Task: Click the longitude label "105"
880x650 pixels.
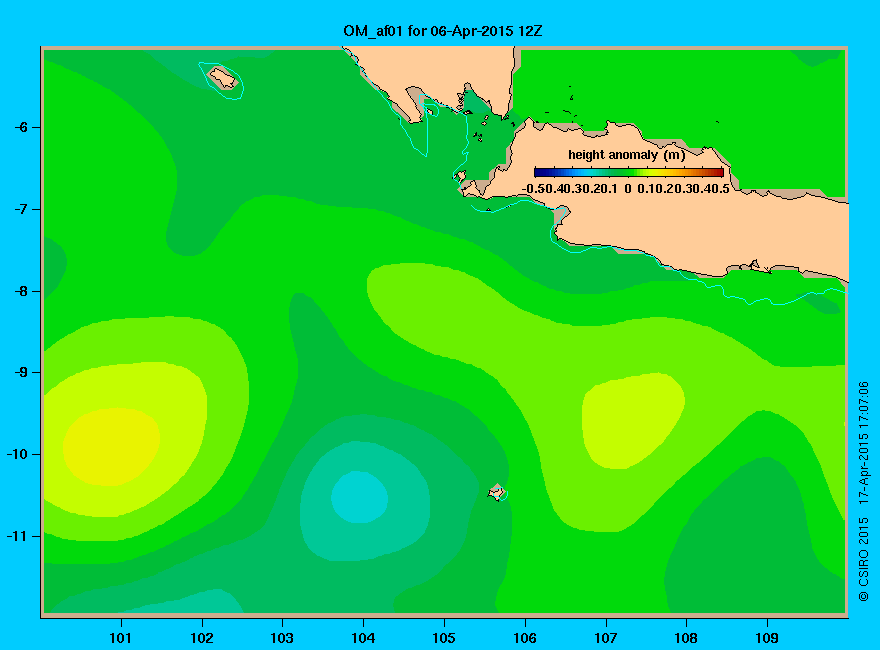Action: [x=444, y=638]
